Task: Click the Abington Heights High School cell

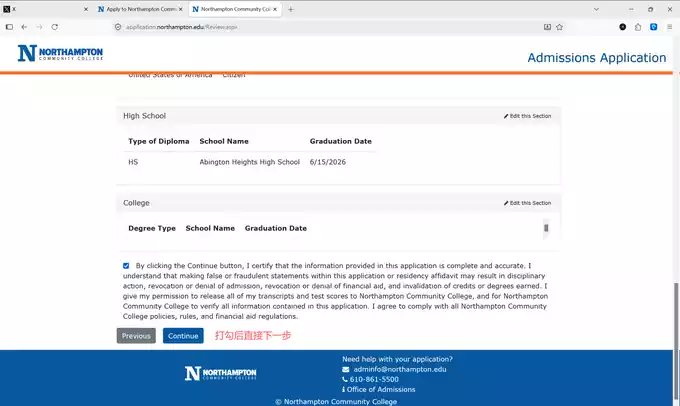Action: pos(249,162)
